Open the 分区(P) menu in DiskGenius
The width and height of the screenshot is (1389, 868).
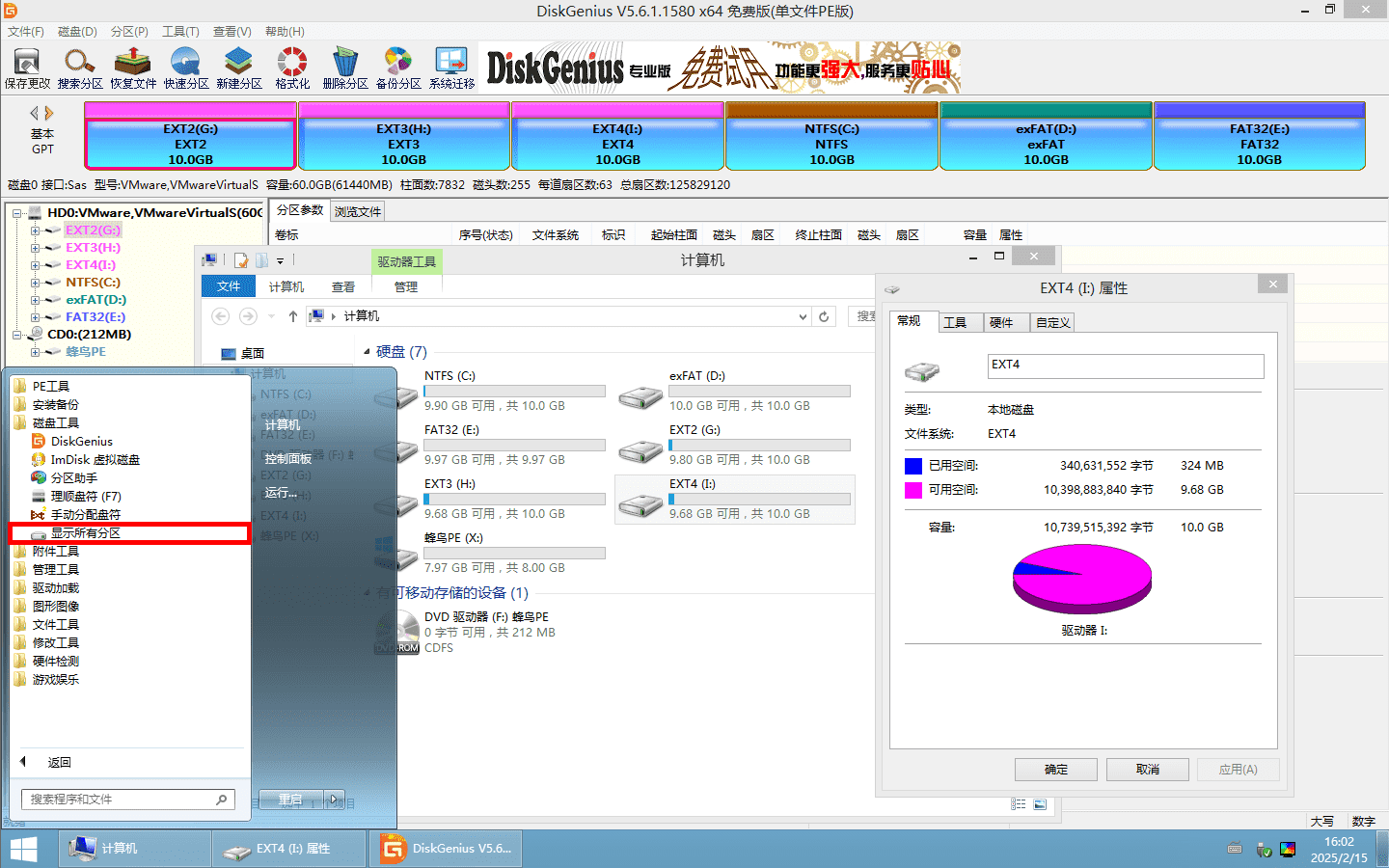(x=129, y=31)
